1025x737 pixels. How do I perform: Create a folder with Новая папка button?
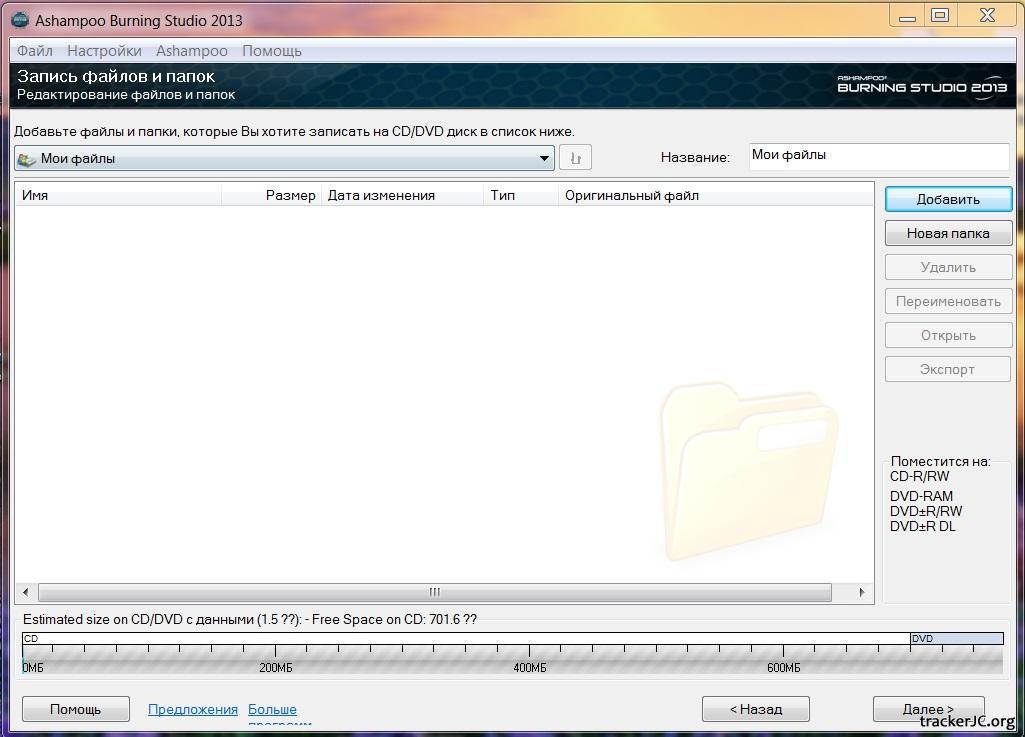tap(947, 233)
